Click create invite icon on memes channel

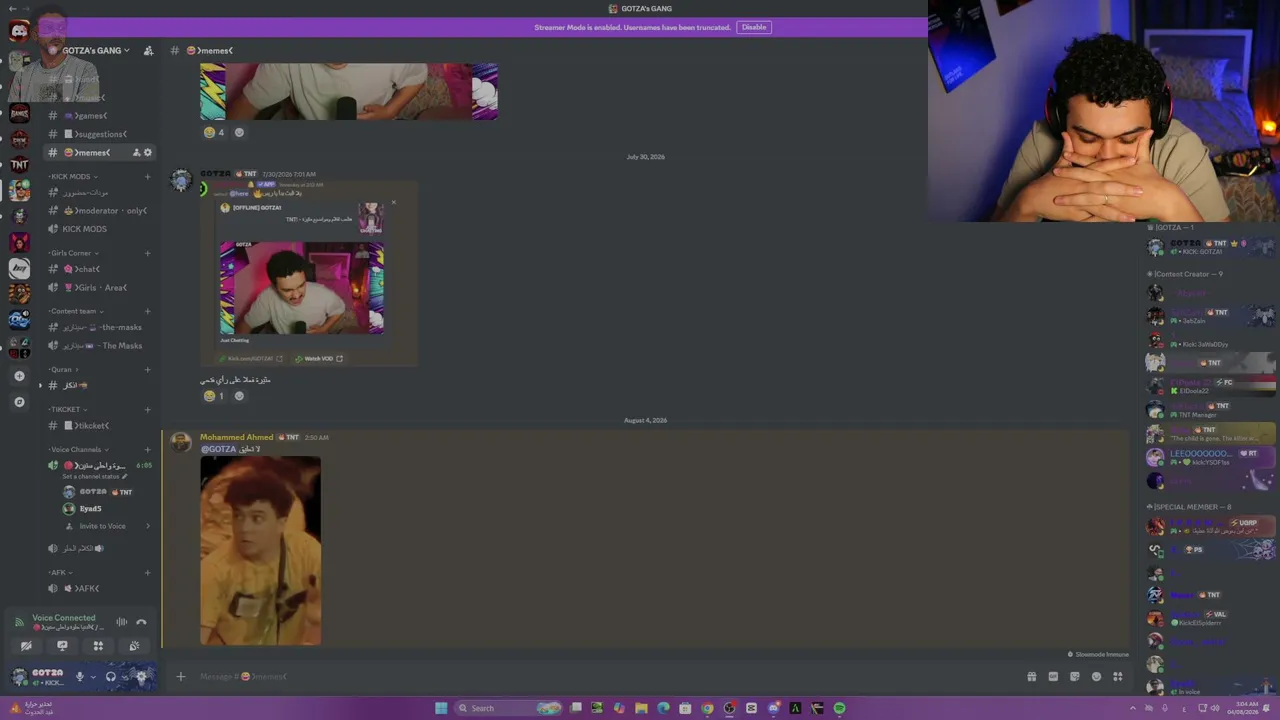tap(136, 153)
